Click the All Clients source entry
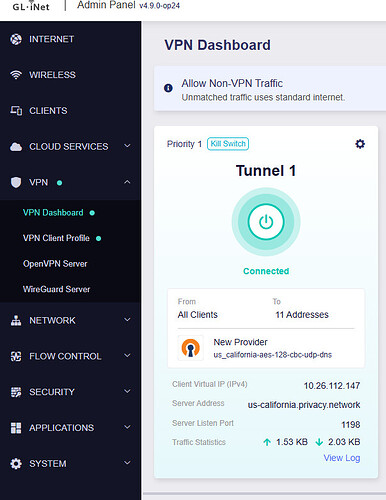 [198, 315]
